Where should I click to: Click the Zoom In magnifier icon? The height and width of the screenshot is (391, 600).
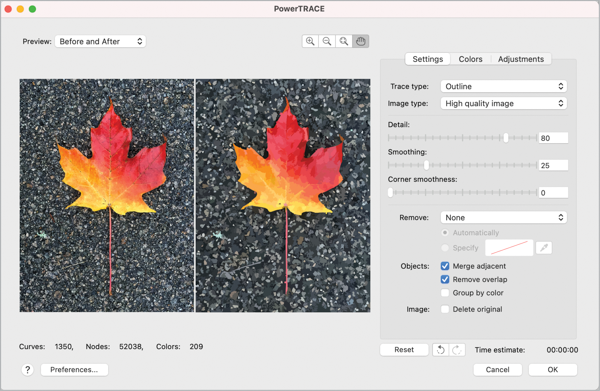[x=310, y=41]
